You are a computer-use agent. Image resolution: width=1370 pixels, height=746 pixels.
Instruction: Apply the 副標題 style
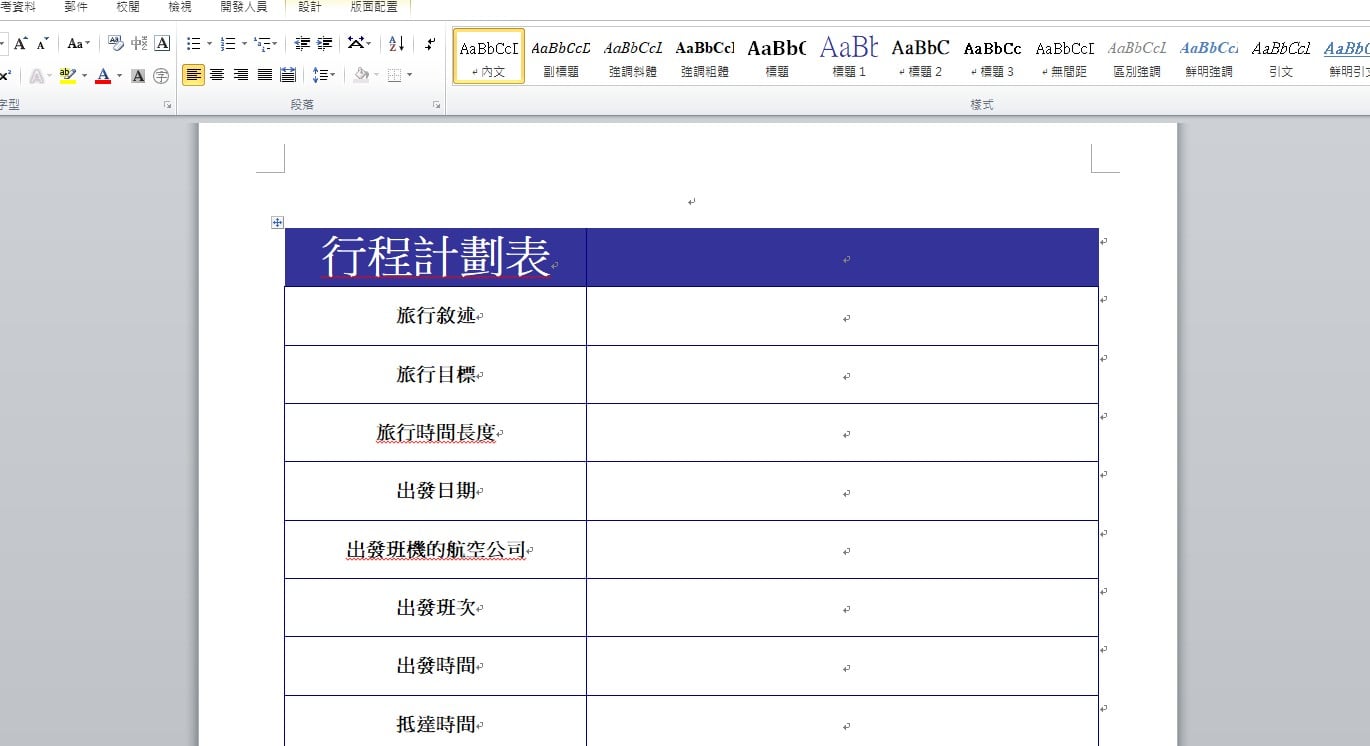pyautogui.click(x=561, y=56)
